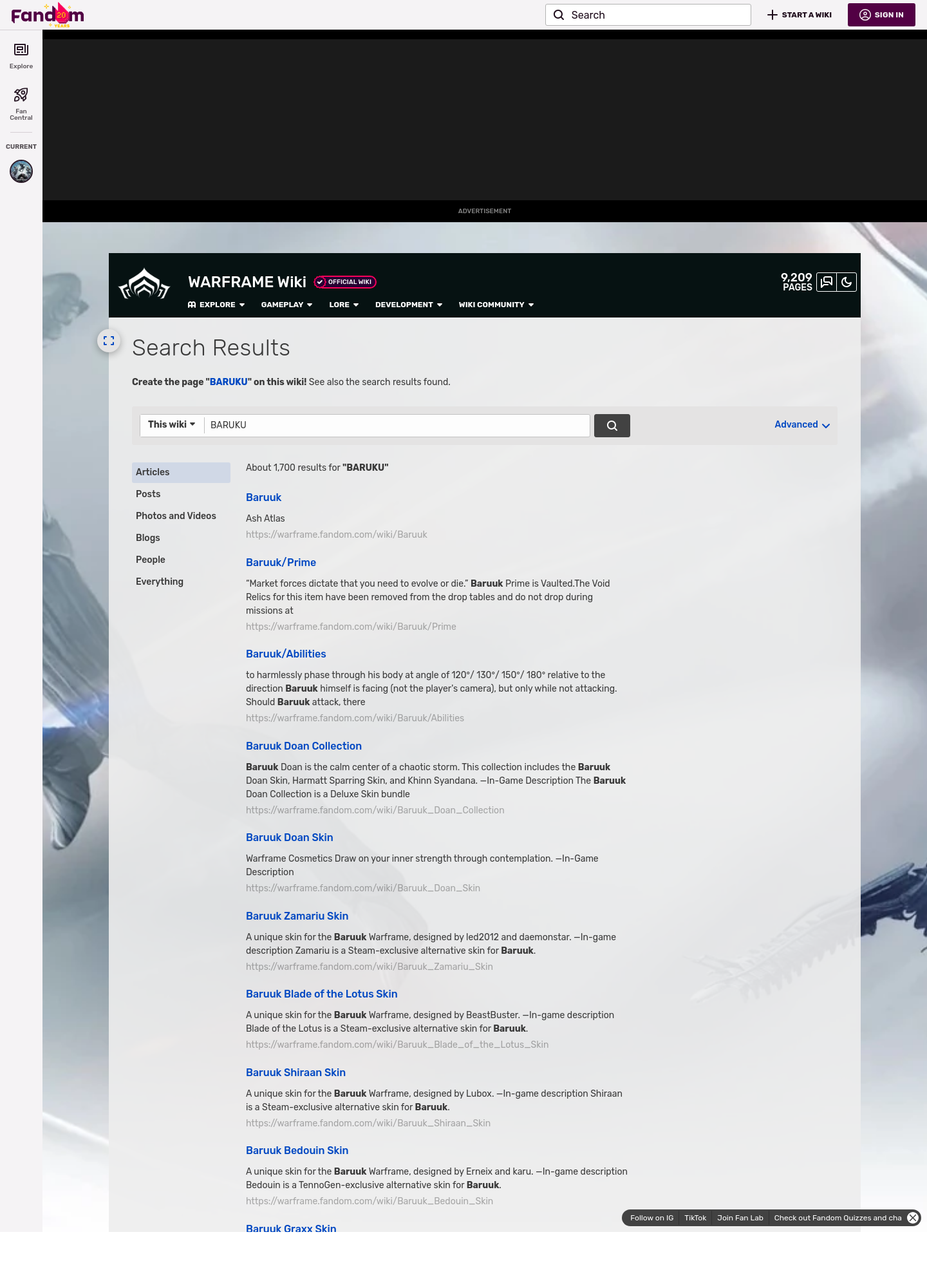This screenshot has width=927, height=1288.
Task: Open Baruuk Zamariu Skin result
Action: click(x=297, y=916)
